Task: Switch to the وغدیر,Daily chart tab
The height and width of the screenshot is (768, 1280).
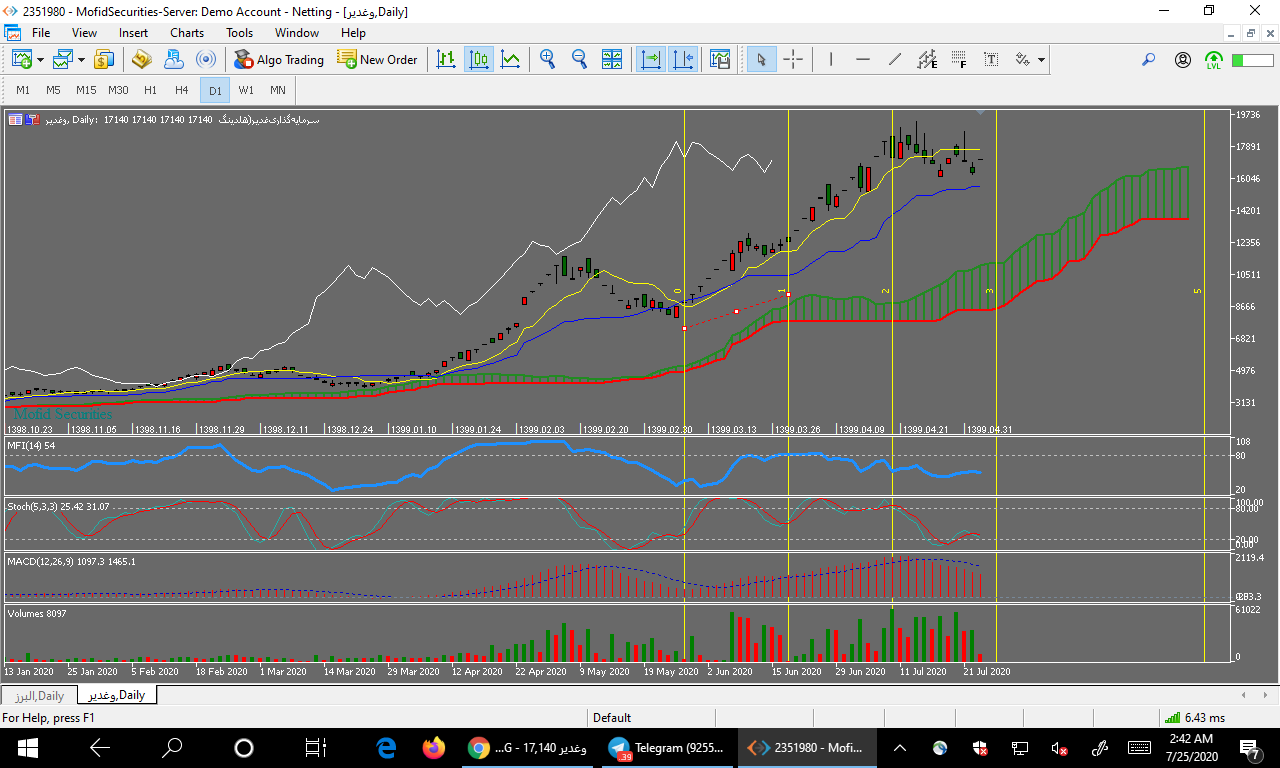Action: tap(116, 695)
